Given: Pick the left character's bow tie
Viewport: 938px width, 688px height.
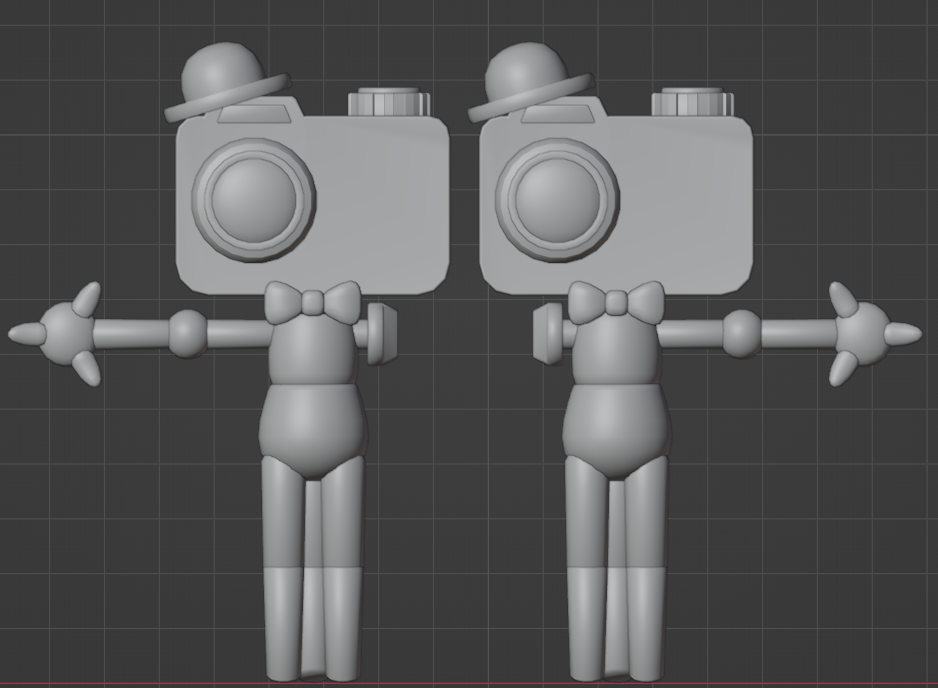Looking at the screenshot, I should 313,302.
